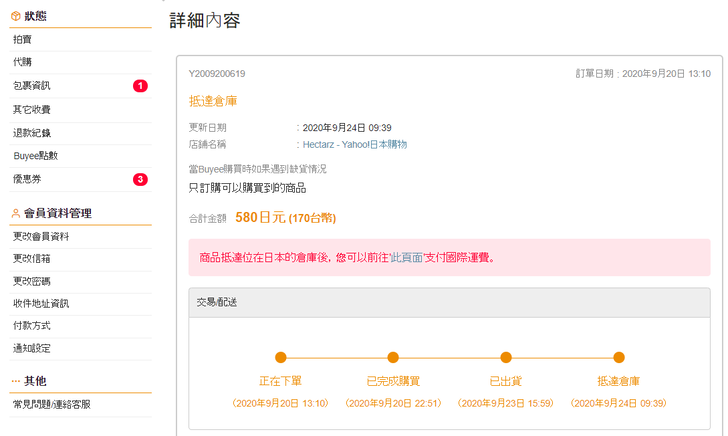The image size is (728, 436).
Task: Click the package box icon beside 狀態
Action: point(15,16)
